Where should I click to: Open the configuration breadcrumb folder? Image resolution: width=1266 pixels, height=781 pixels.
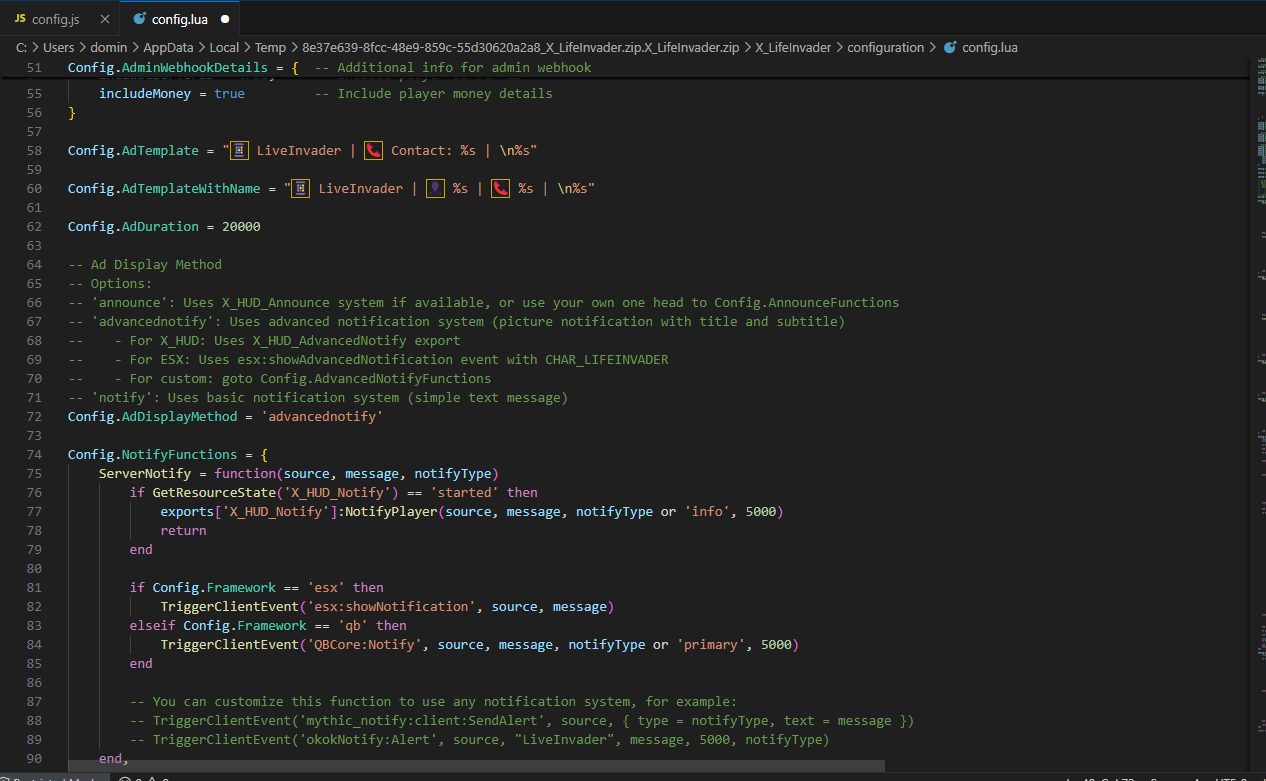(x=886, y=47)
